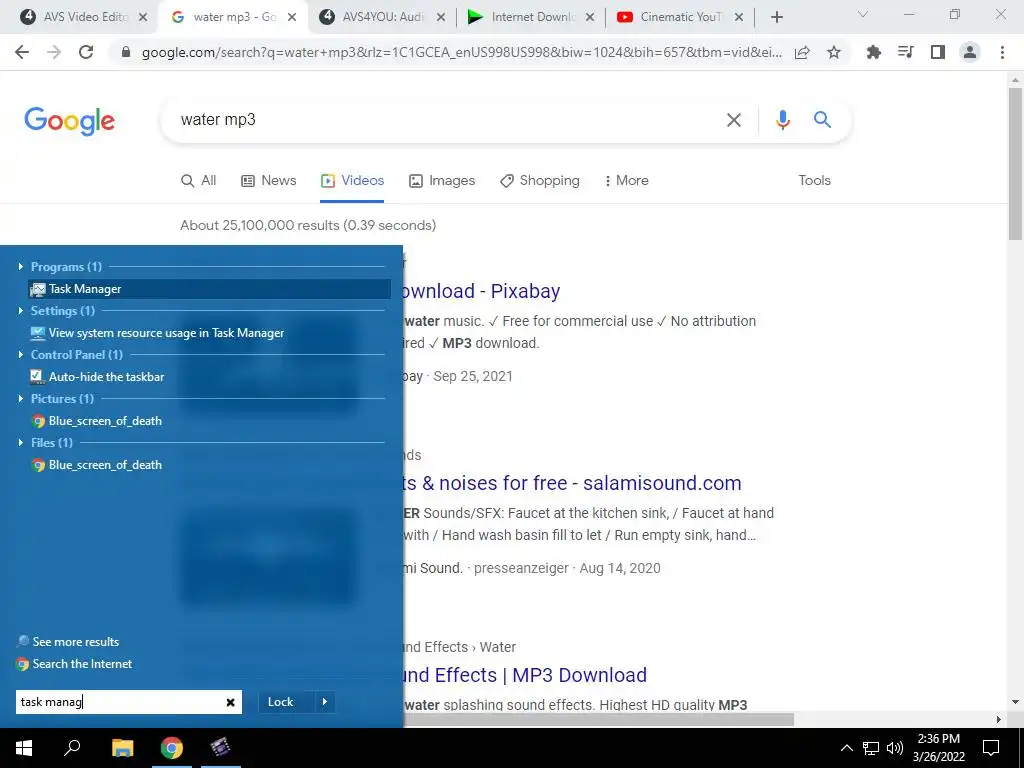The image size is (1024, 768).
Task: Select the News search tab
Action: [x=268, y=180]
